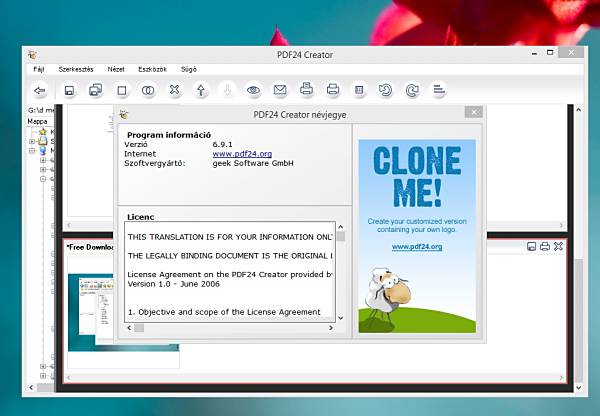The width and height of the screenshot is (600, 416).
Task: Click the Version 1.0 - June 2006 line
Action: tap(174, 284)
